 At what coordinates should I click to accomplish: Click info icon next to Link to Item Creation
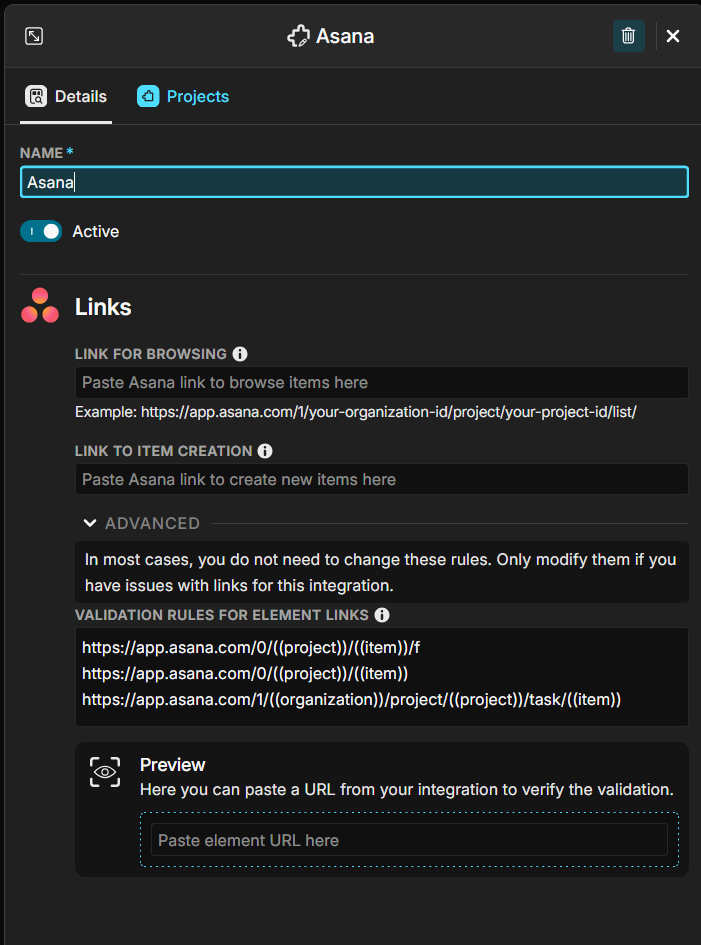pyautogui.click(x=265, y=451)
